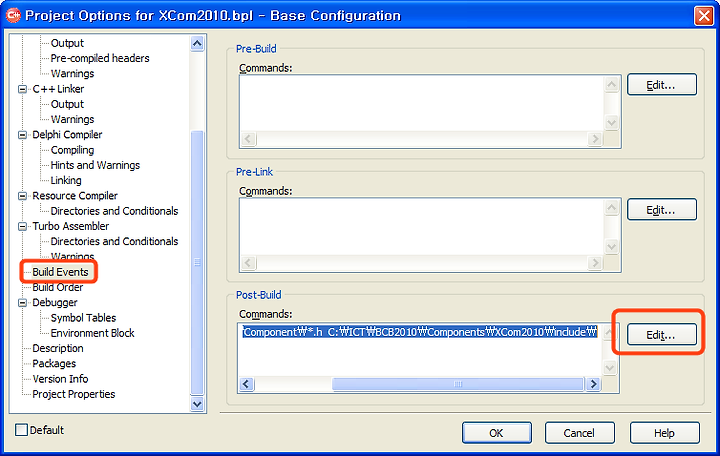
Task: Open Project Properties options
Action: click(x=73, y=394)
